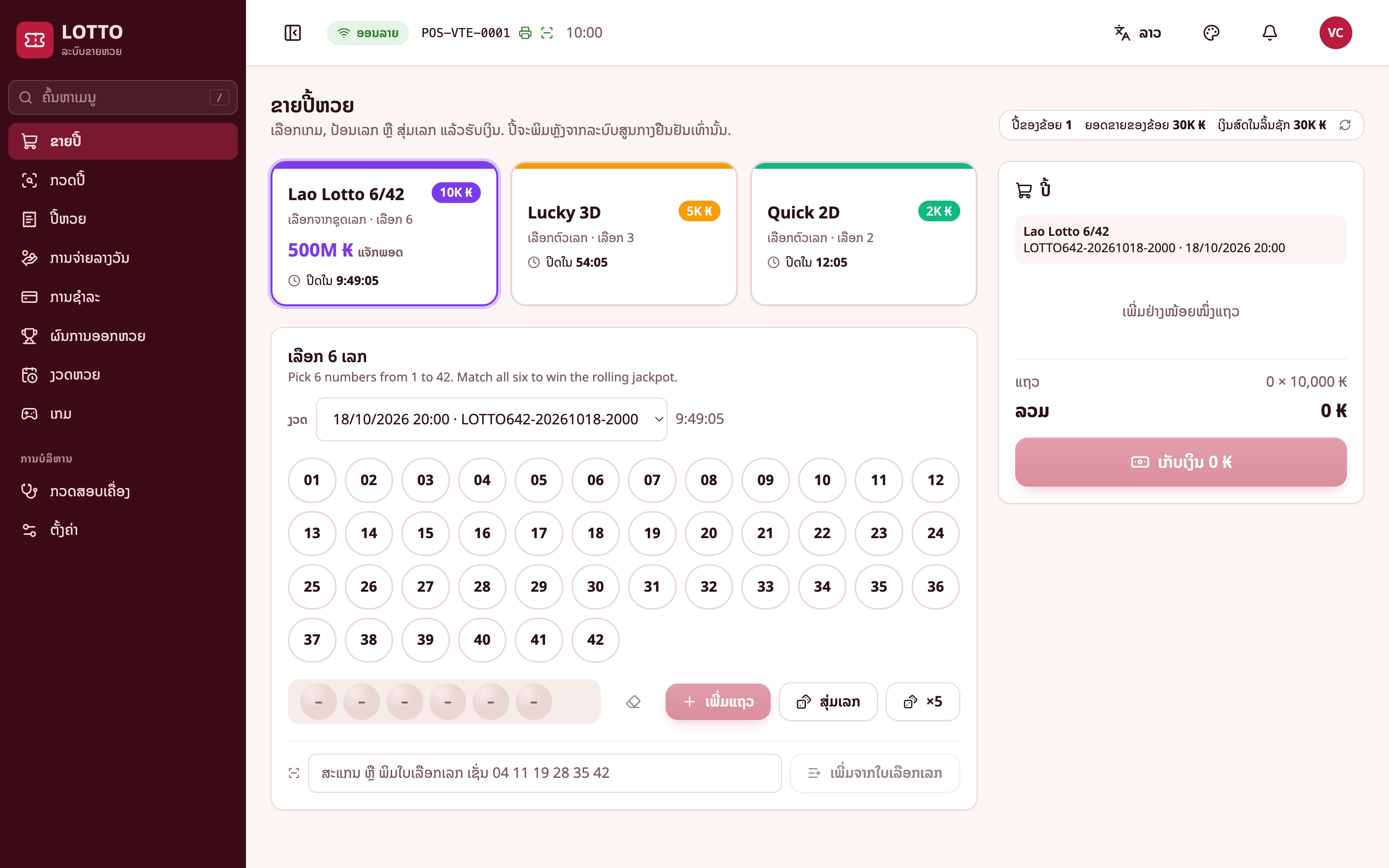Open notifications bell
This screenshot has width=1389, height=868.
click(1269, 33)
